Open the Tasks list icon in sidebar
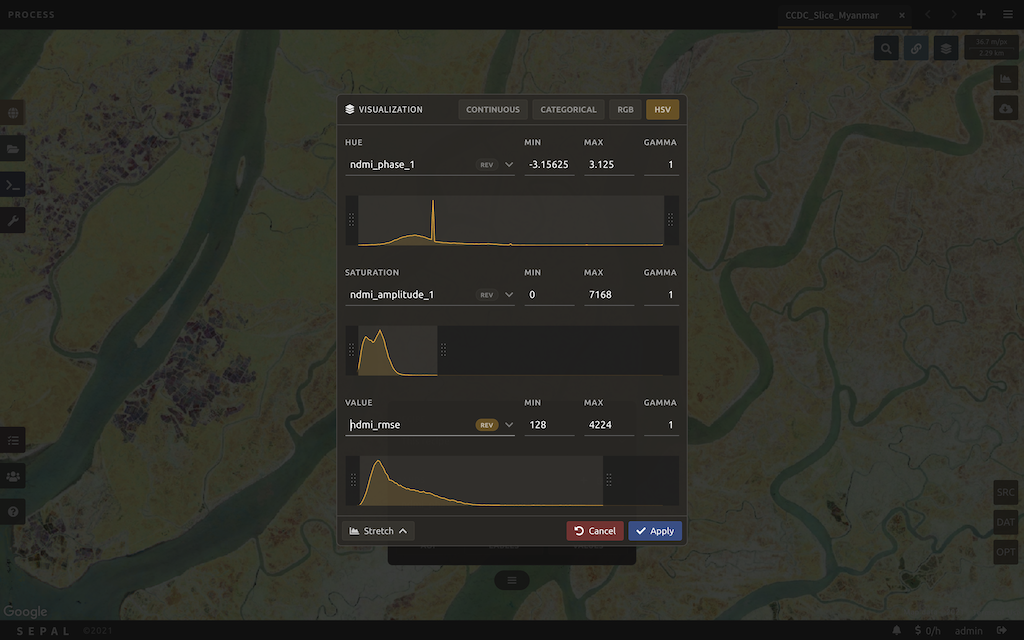 13,439
